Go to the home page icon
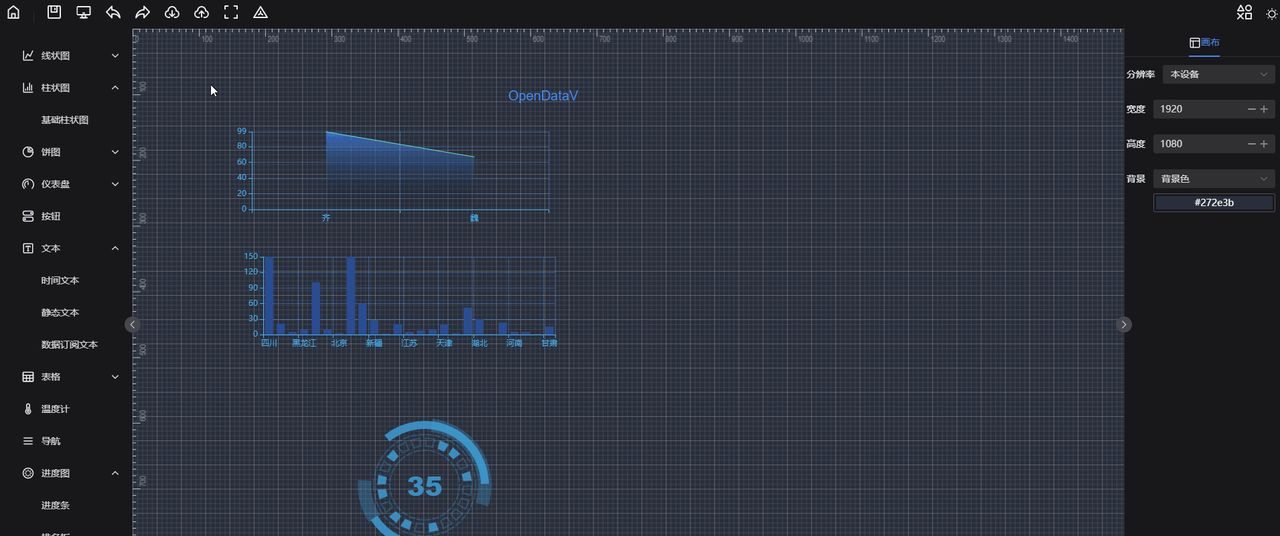Image resolution: width=1280 pixels, height=536 pixels. click(13, 13)
